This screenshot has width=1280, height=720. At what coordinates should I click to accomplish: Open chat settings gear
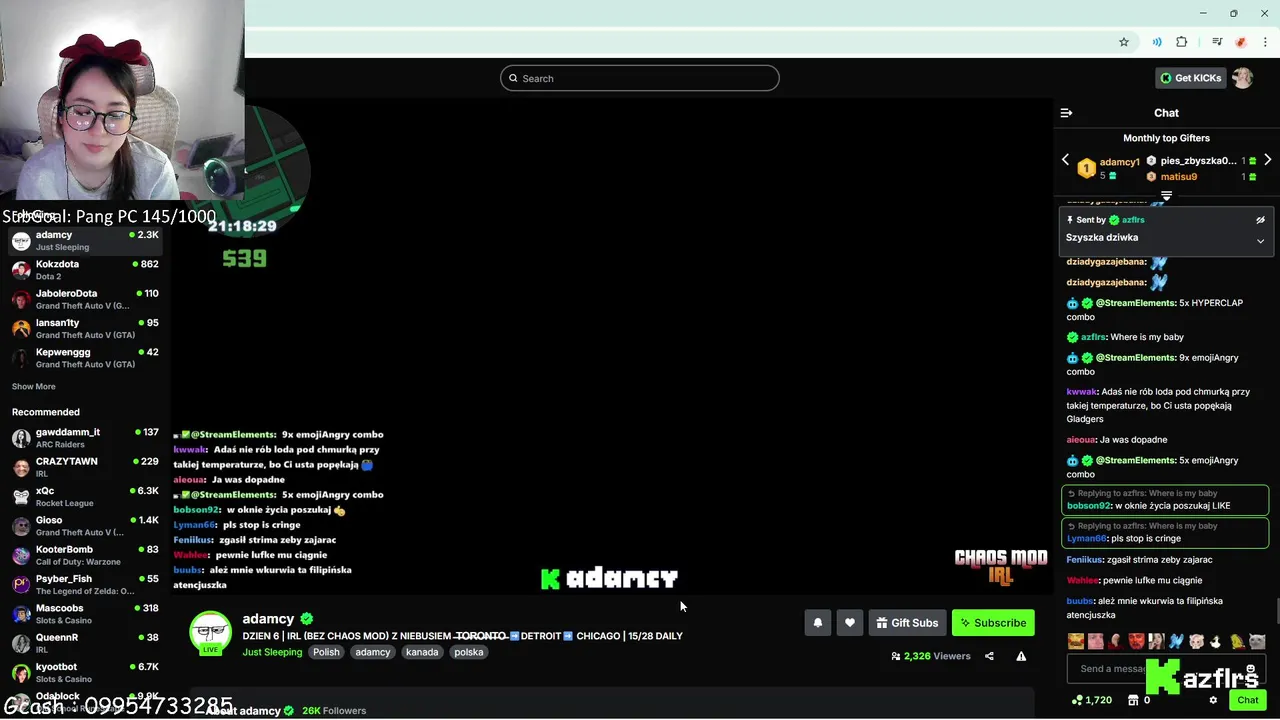click(x=1213, y=700)
